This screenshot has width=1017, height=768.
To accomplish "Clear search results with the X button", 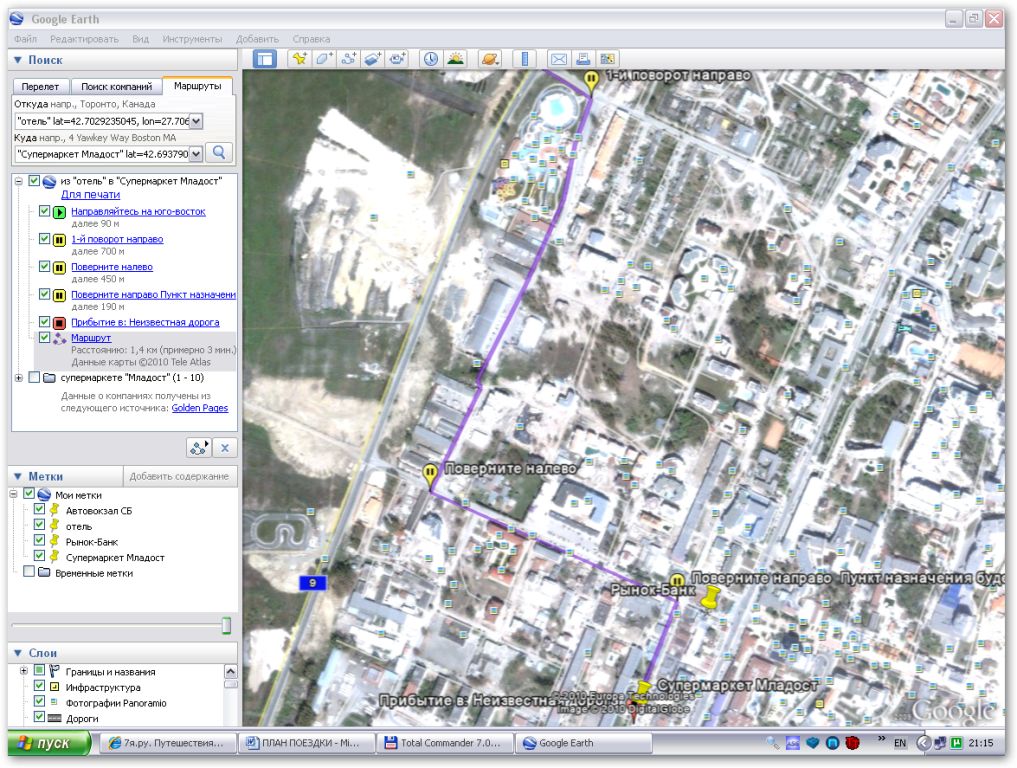I will tap(225, 448).
